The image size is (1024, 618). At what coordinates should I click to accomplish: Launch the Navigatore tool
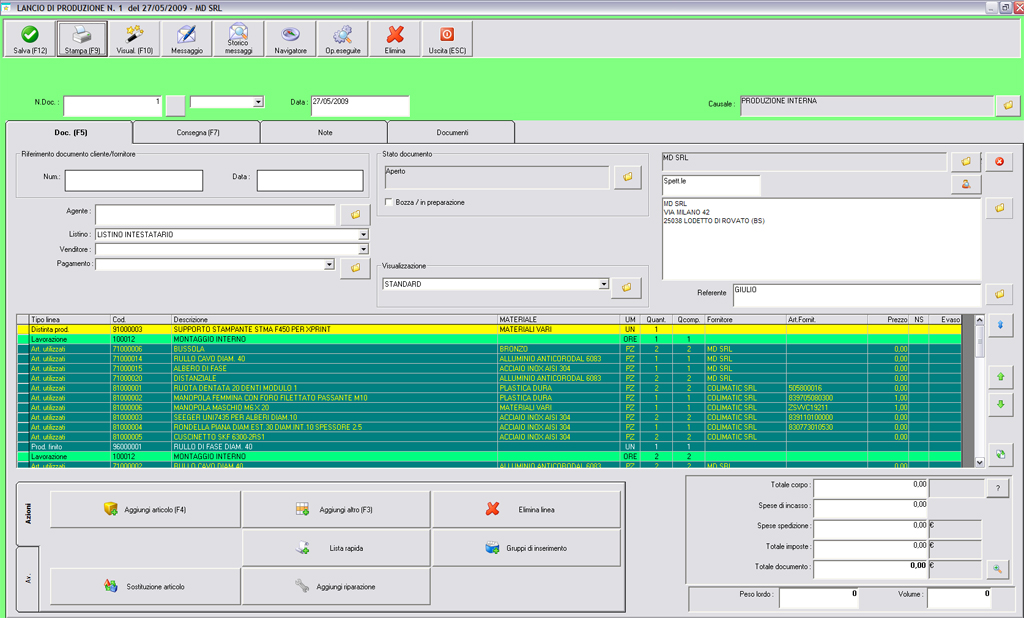pos(291,39)
